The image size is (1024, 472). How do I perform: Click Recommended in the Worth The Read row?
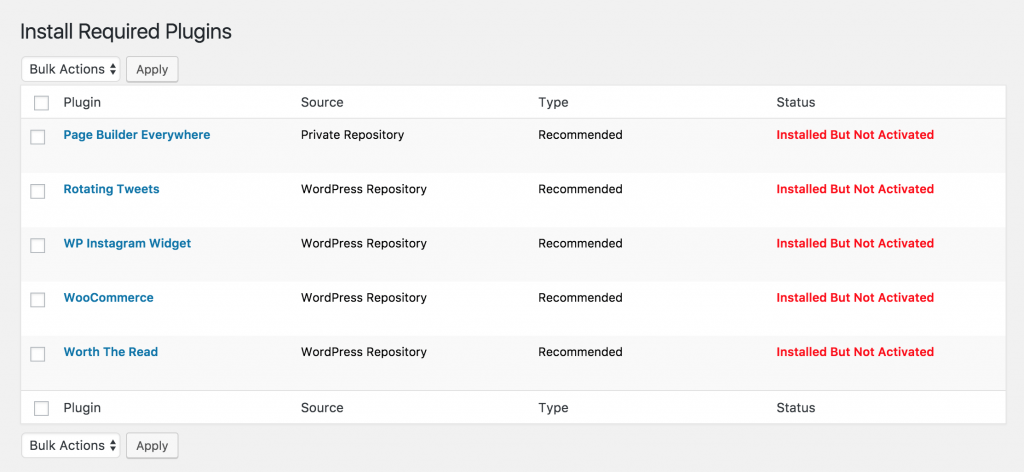point(581,352)
